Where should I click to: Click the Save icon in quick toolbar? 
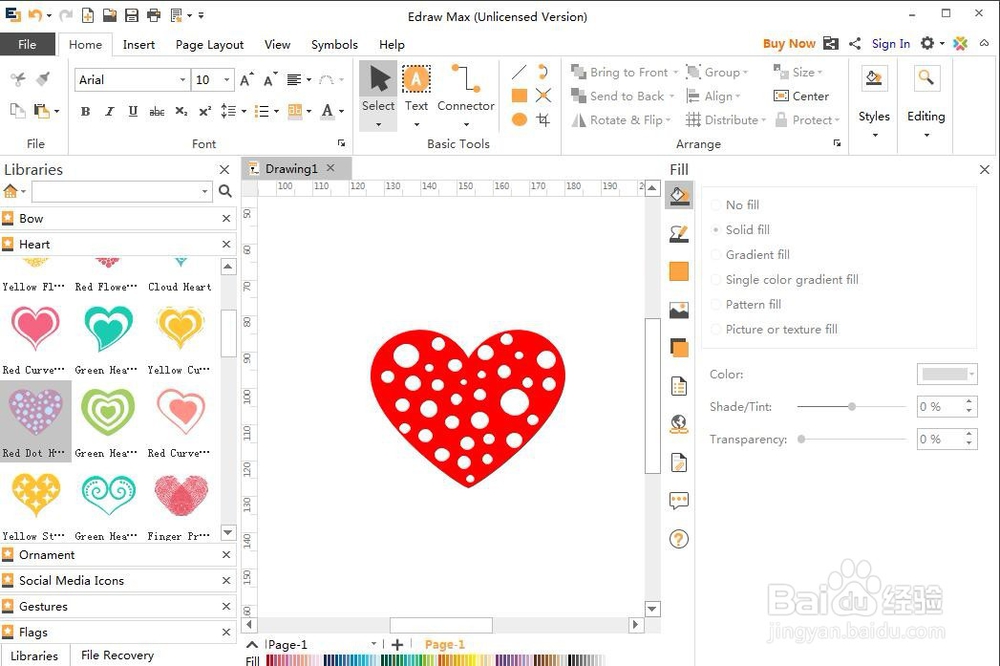point(131,15)
